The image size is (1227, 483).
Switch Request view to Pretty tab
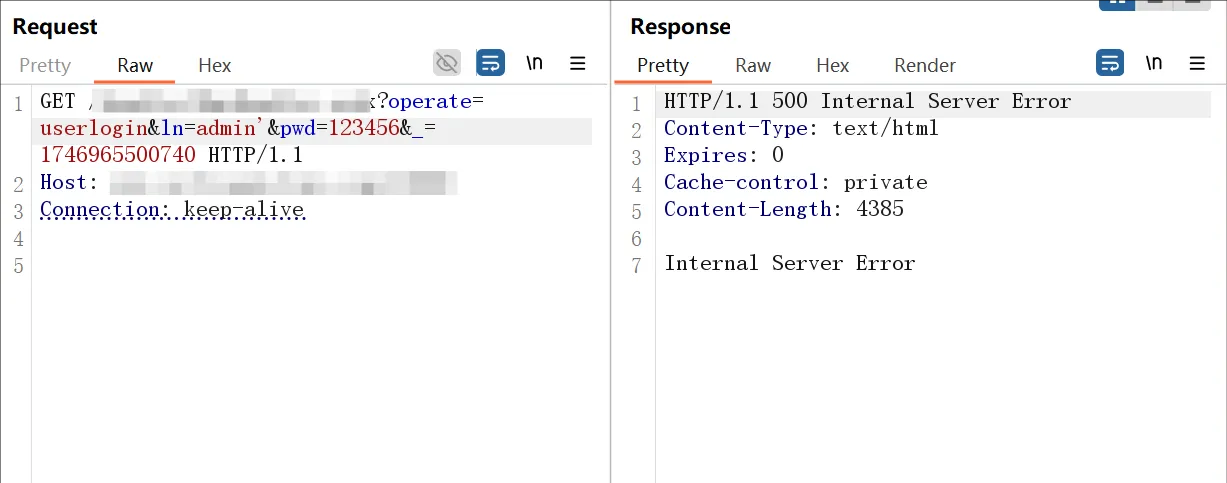[45, 66]
